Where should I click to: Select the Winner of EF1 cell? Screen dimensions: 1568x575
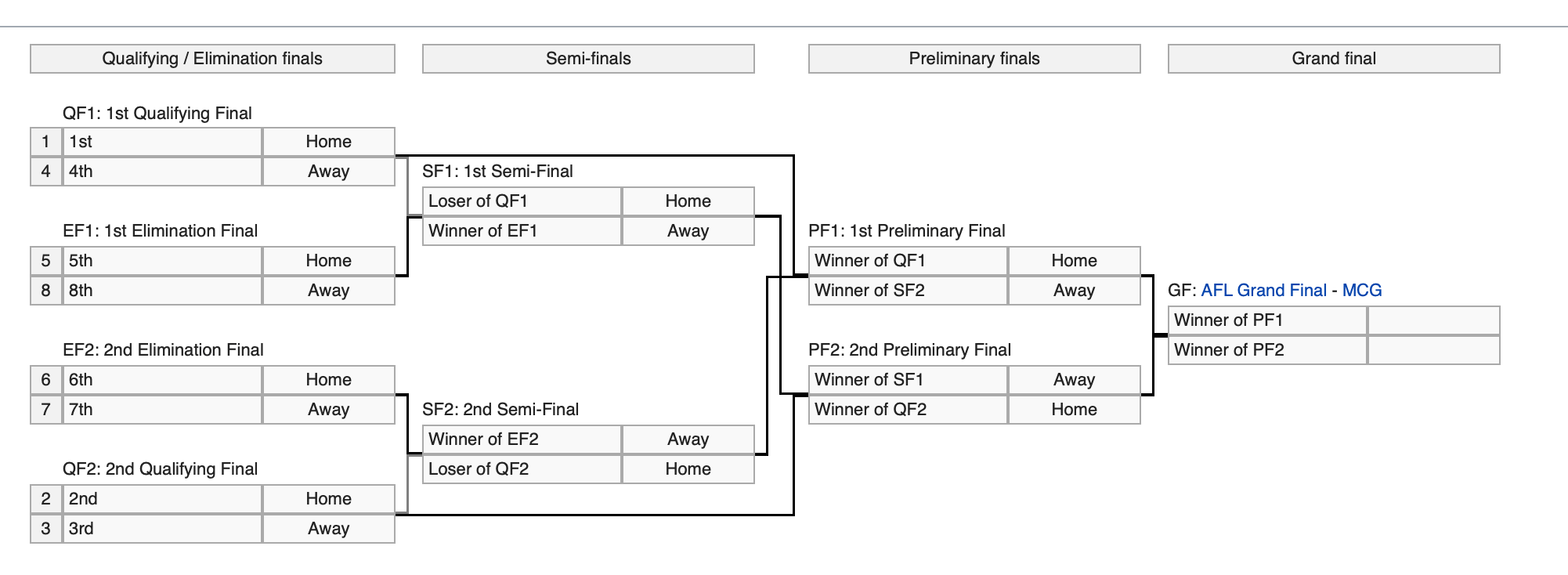click(x=522, y=231)
